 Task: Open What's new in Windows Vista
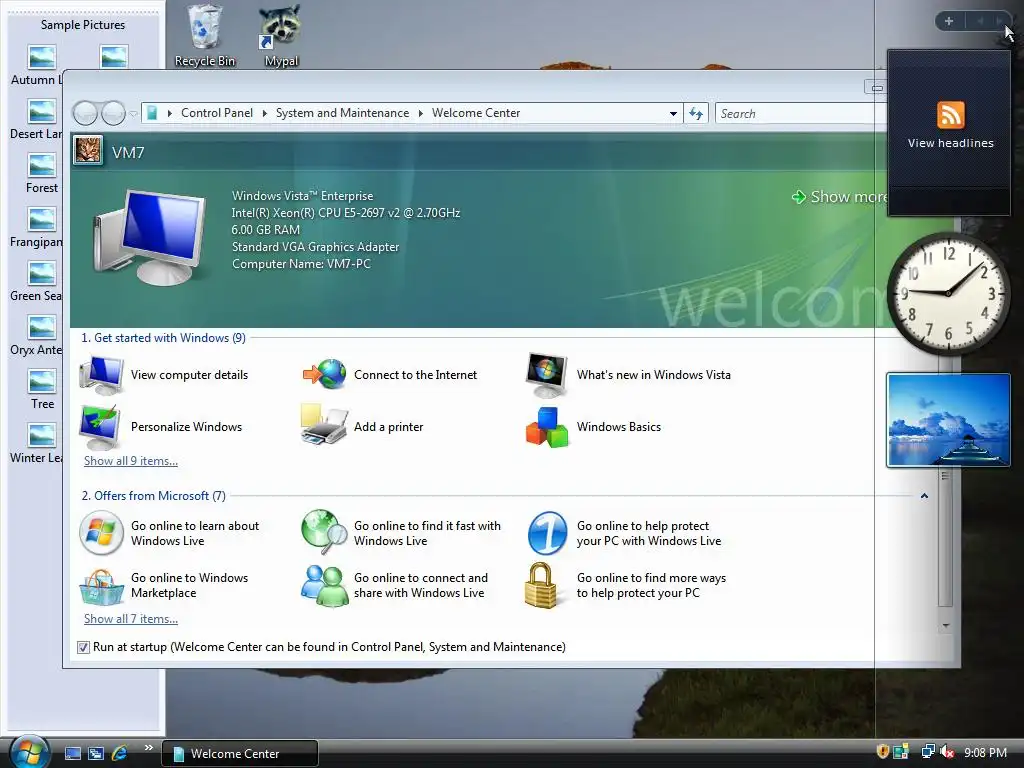[x=628, y=375]
